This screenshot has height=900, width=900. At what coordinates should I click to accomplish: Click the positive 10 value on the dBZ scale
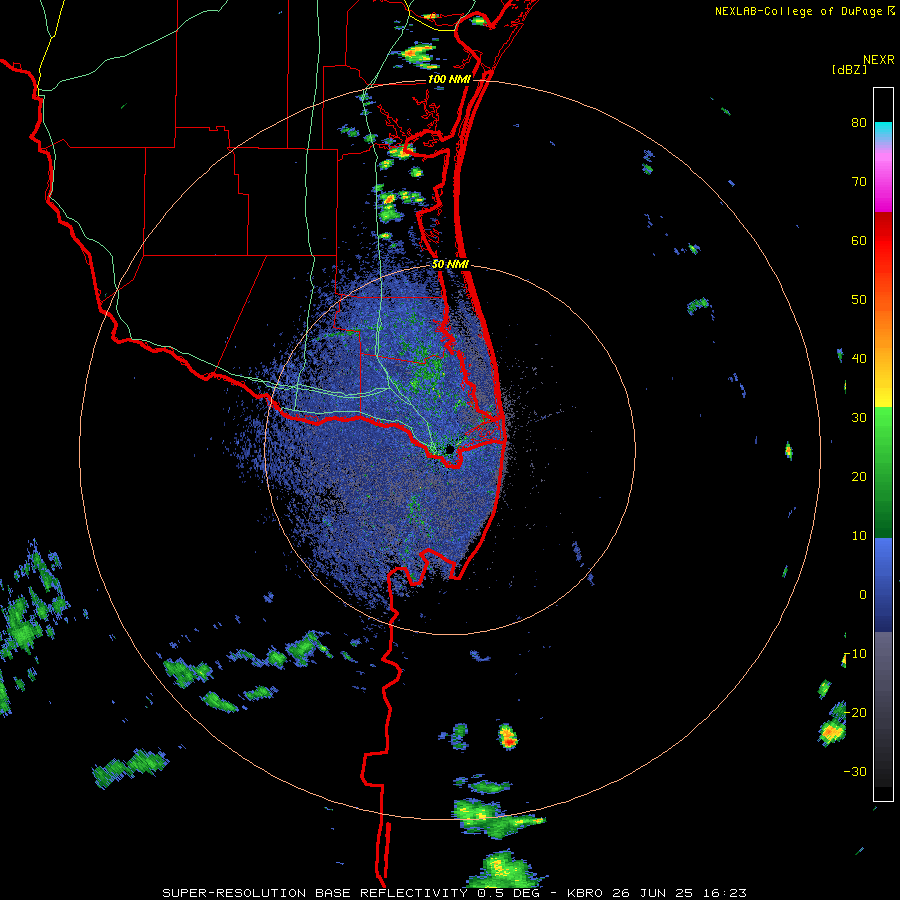pyautogui.click(x=859, y=536)
